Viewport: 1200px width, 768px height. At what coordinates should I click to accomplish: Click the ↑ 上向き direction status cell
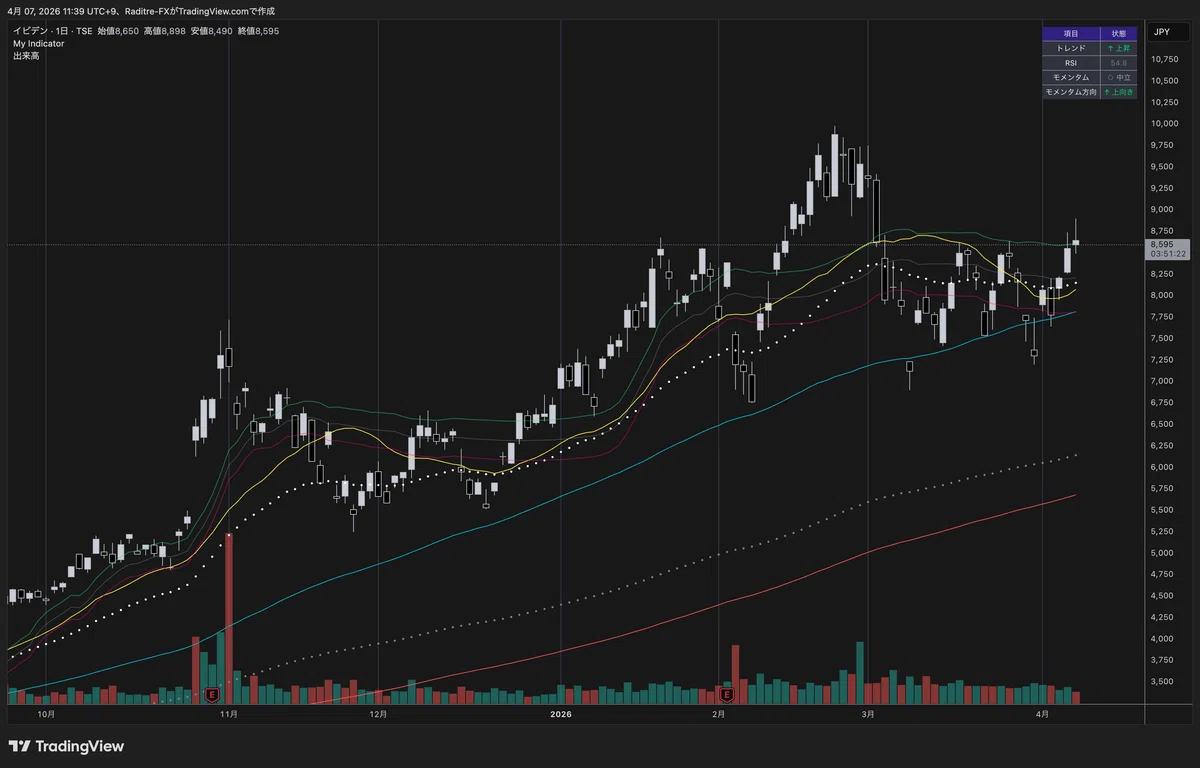click(x=1118, y=92)
